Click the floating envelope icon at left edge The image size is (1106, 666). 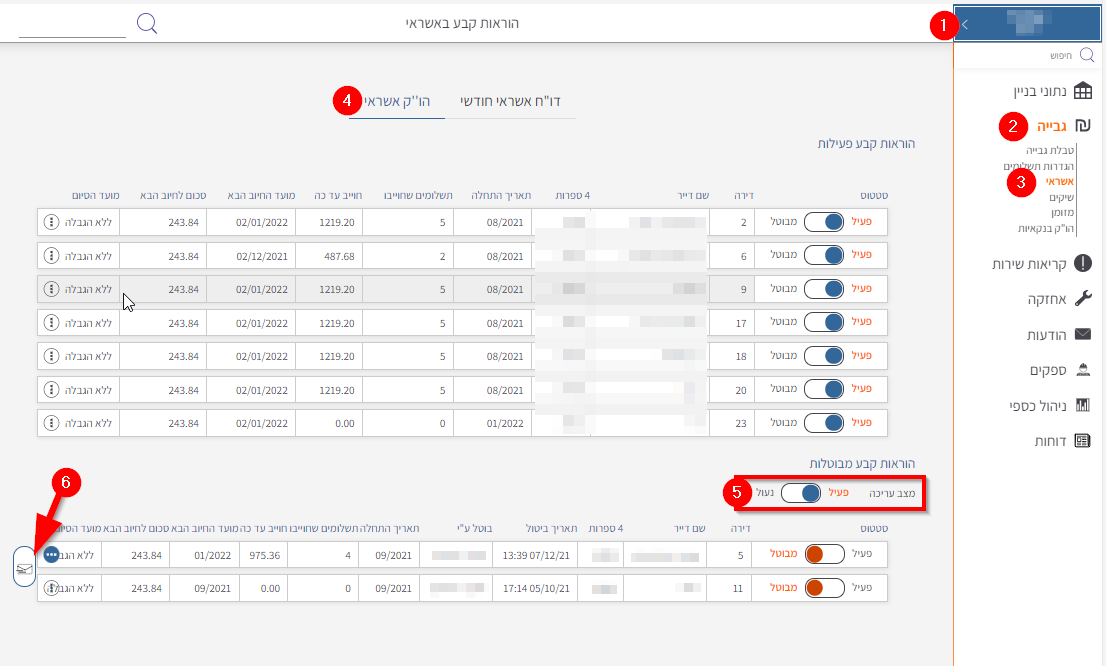(26, 567)
